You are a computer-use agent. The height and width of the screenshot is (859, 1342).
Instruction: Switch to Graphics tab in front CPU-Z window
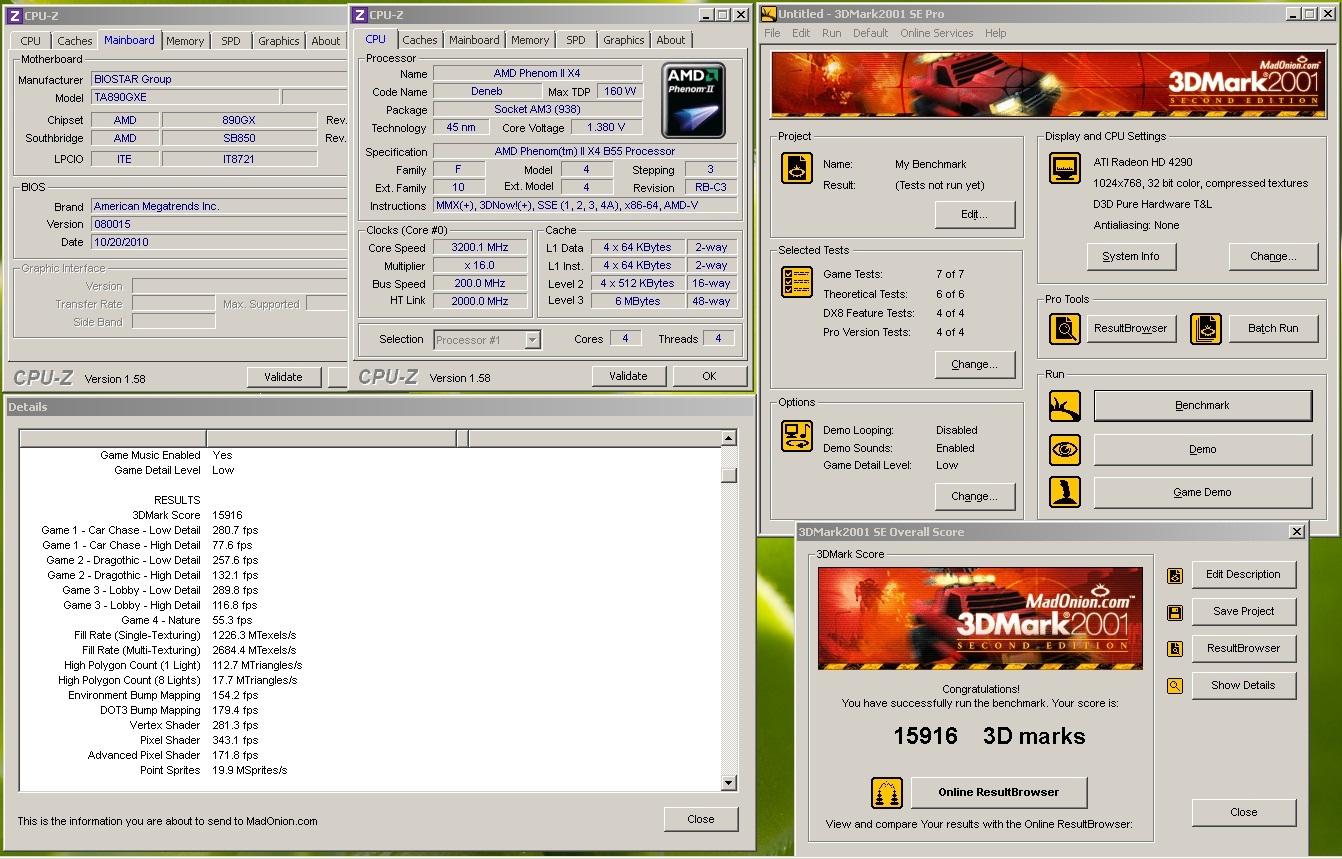tap(624, 40)
